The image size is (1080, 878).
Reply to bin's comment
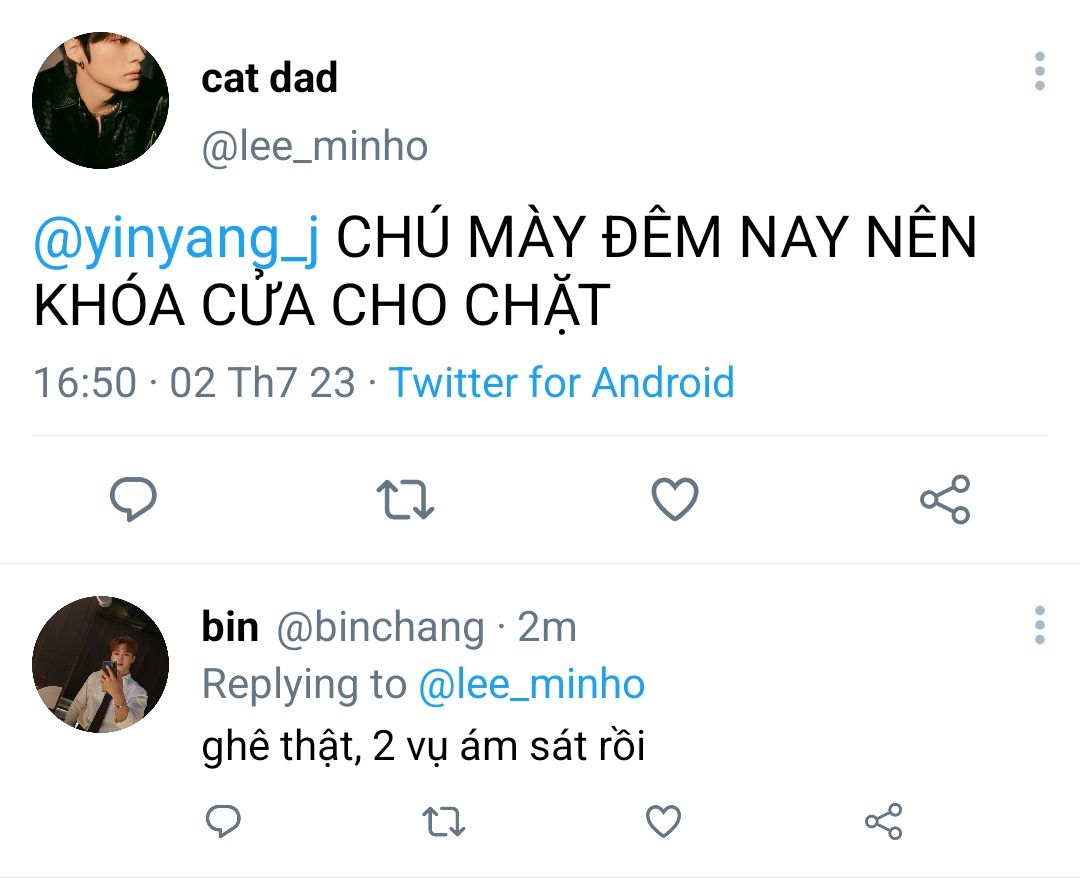click(x=223, y=821)
